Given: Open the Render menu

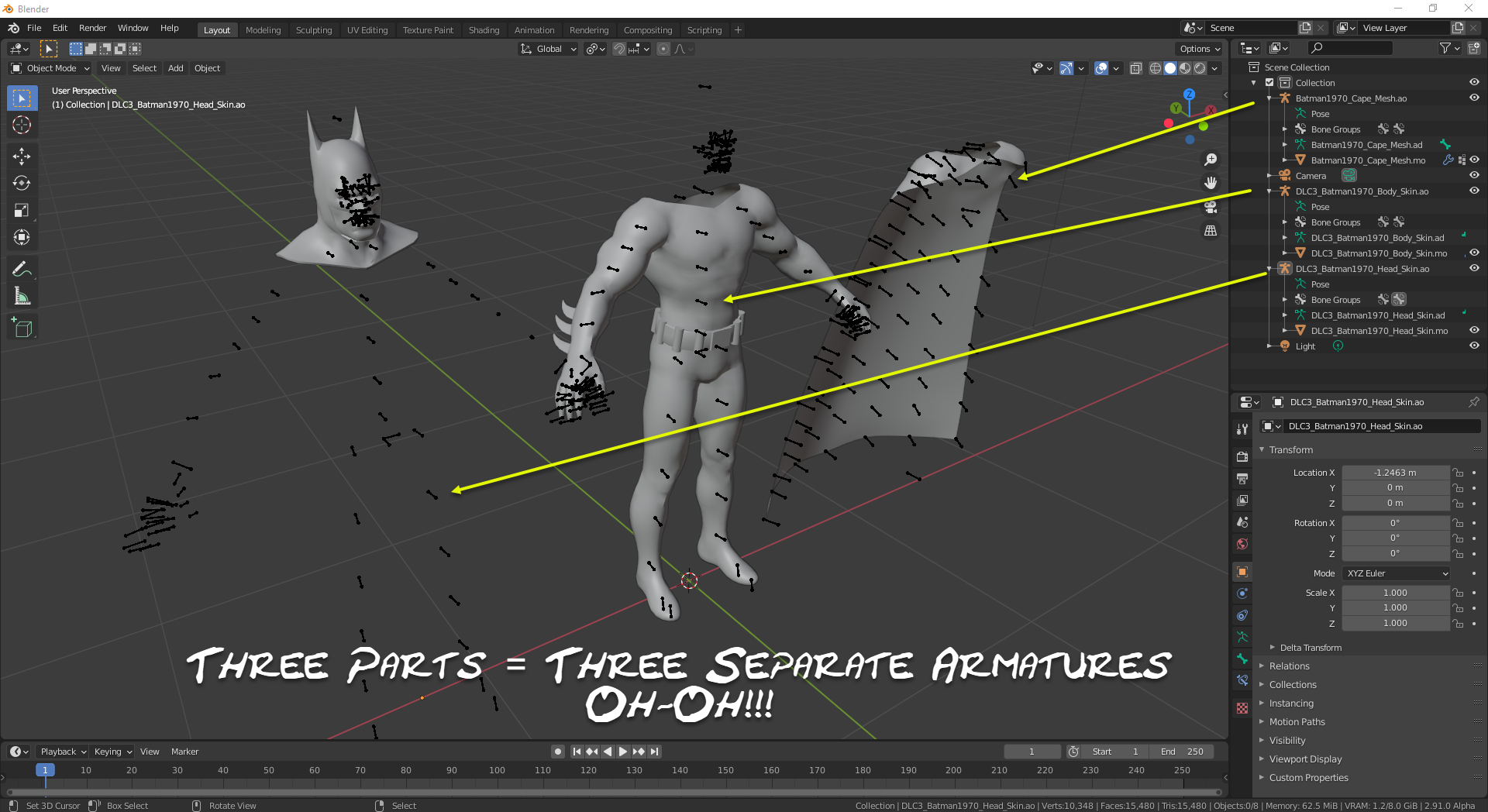Looking at the screenshot, I should point(92,28).
